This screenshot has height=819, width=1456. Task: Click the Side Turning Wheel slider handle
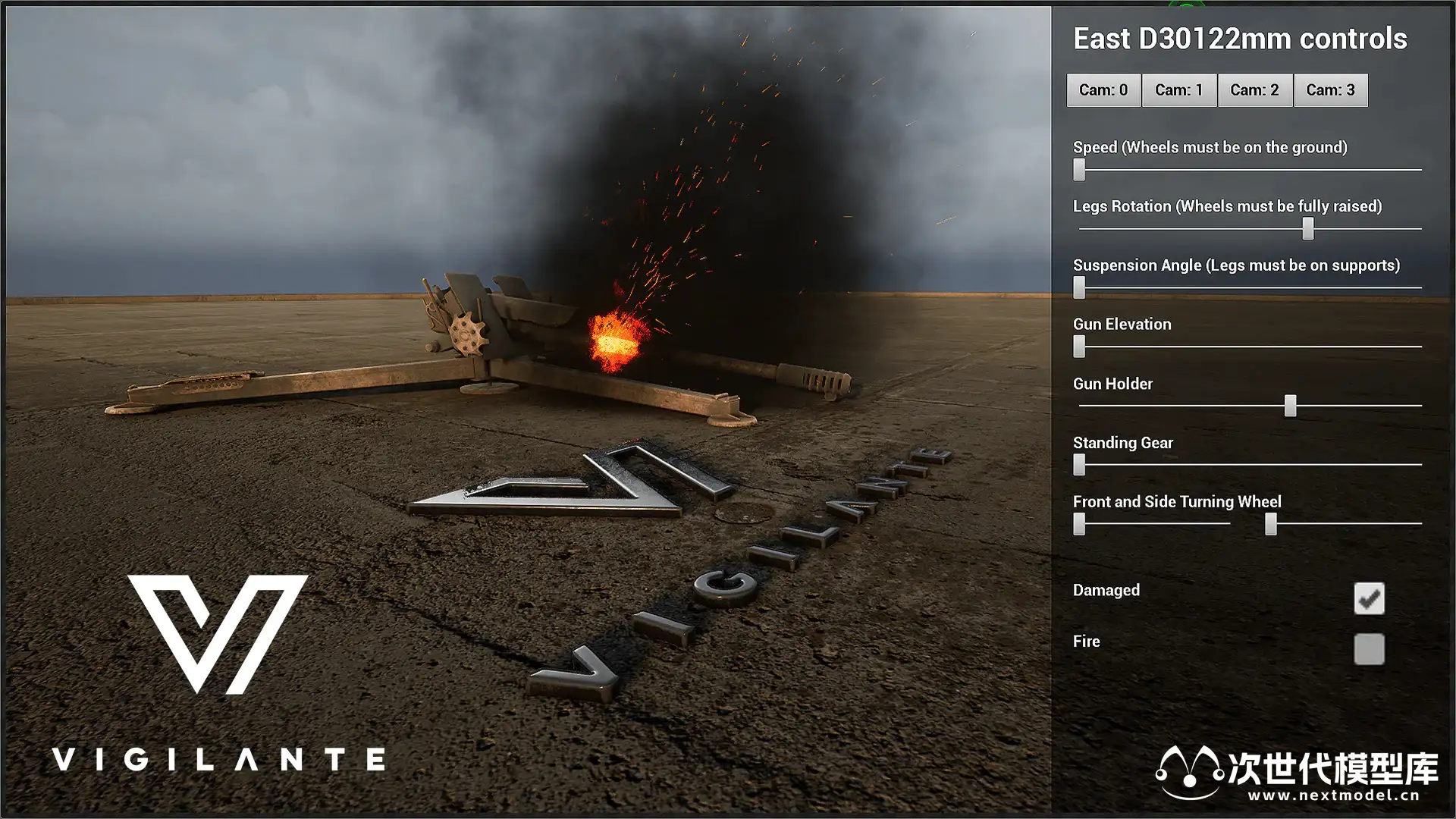pyautogui.click(x=1270, y=524)
